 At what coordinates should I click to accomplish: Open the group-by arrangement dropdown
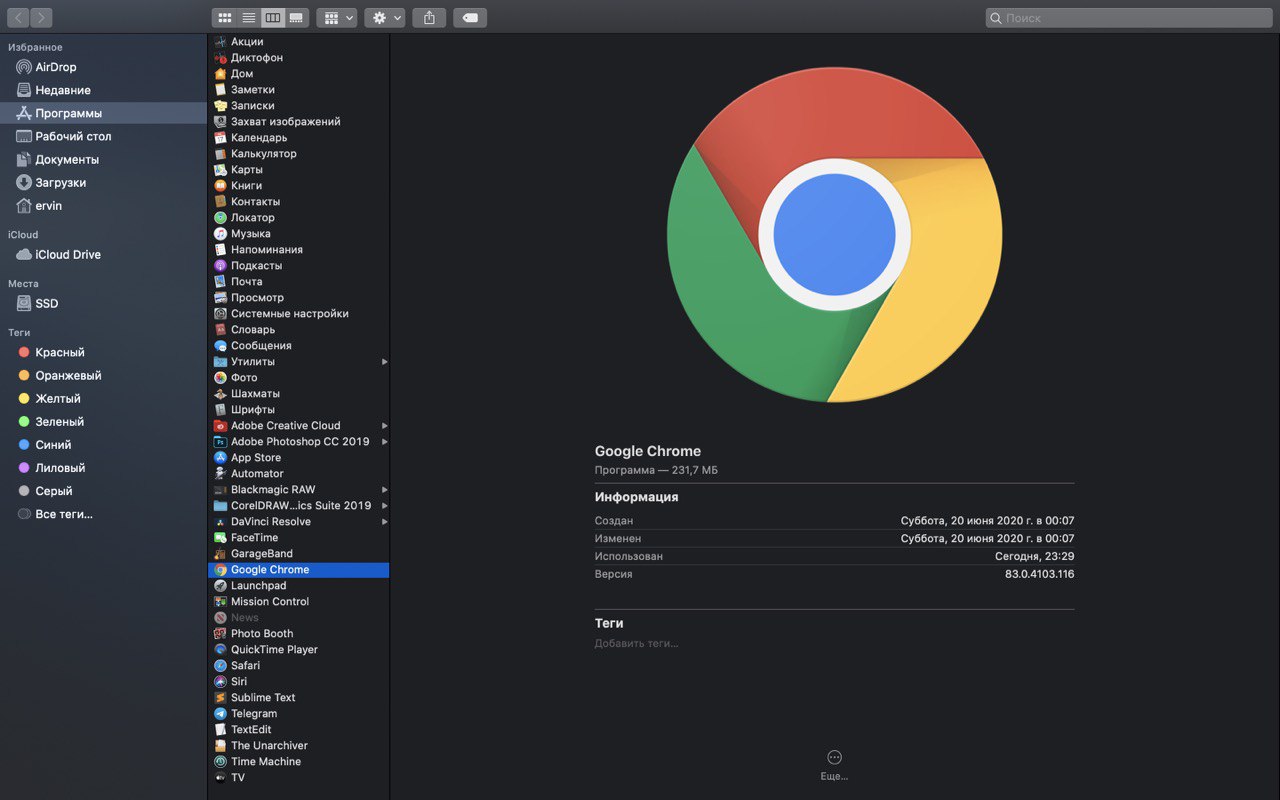coord(337,17)
